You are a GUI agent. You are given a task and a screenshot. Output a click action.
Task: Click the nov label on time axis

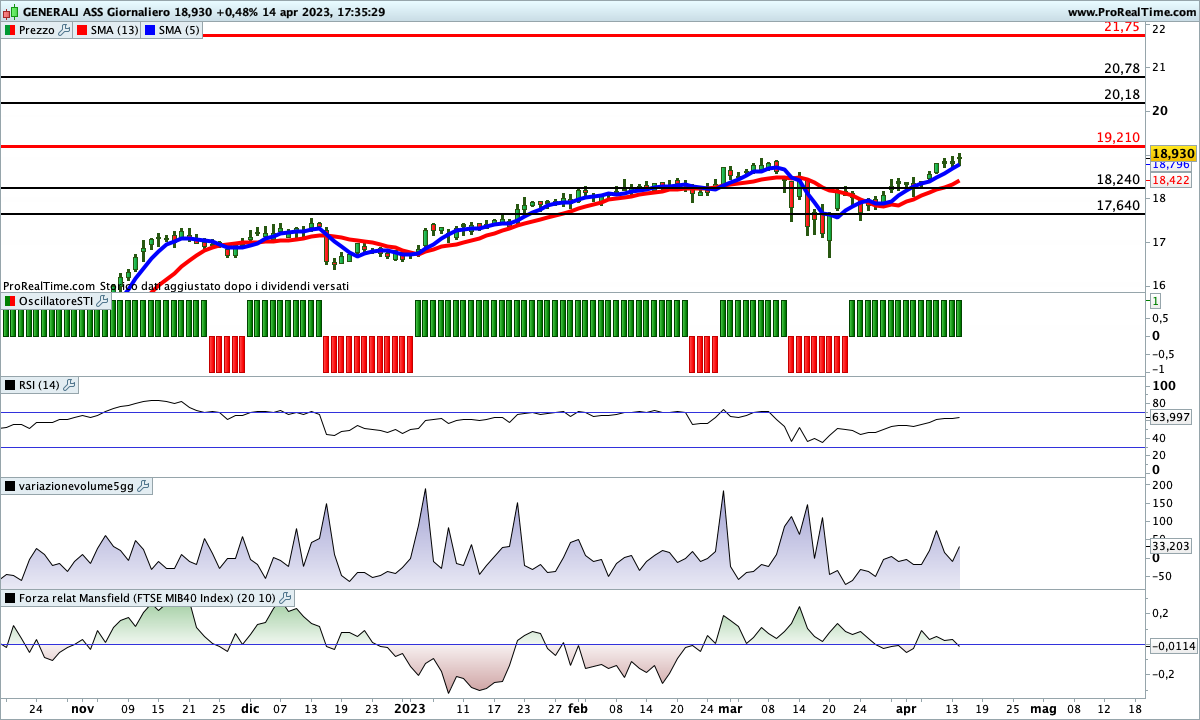click(x=82, y=708)
